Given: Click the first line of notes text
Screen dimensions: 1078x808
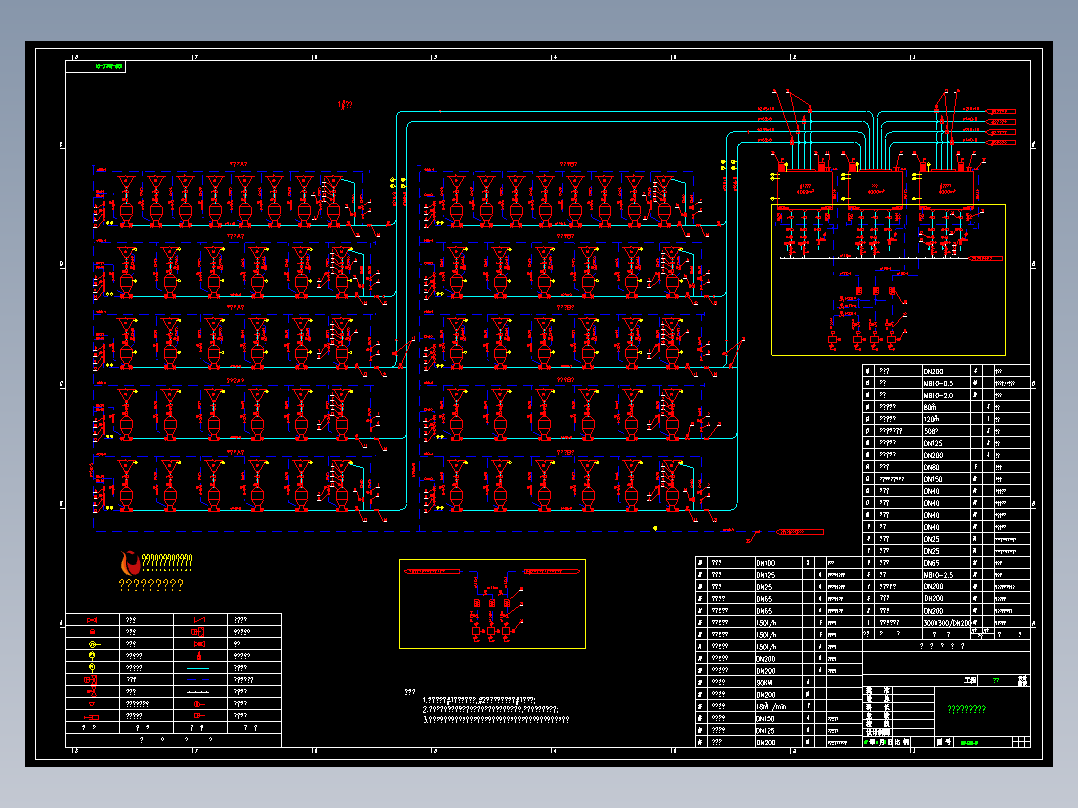Looking at the screenshot, I should pos(480,700).
